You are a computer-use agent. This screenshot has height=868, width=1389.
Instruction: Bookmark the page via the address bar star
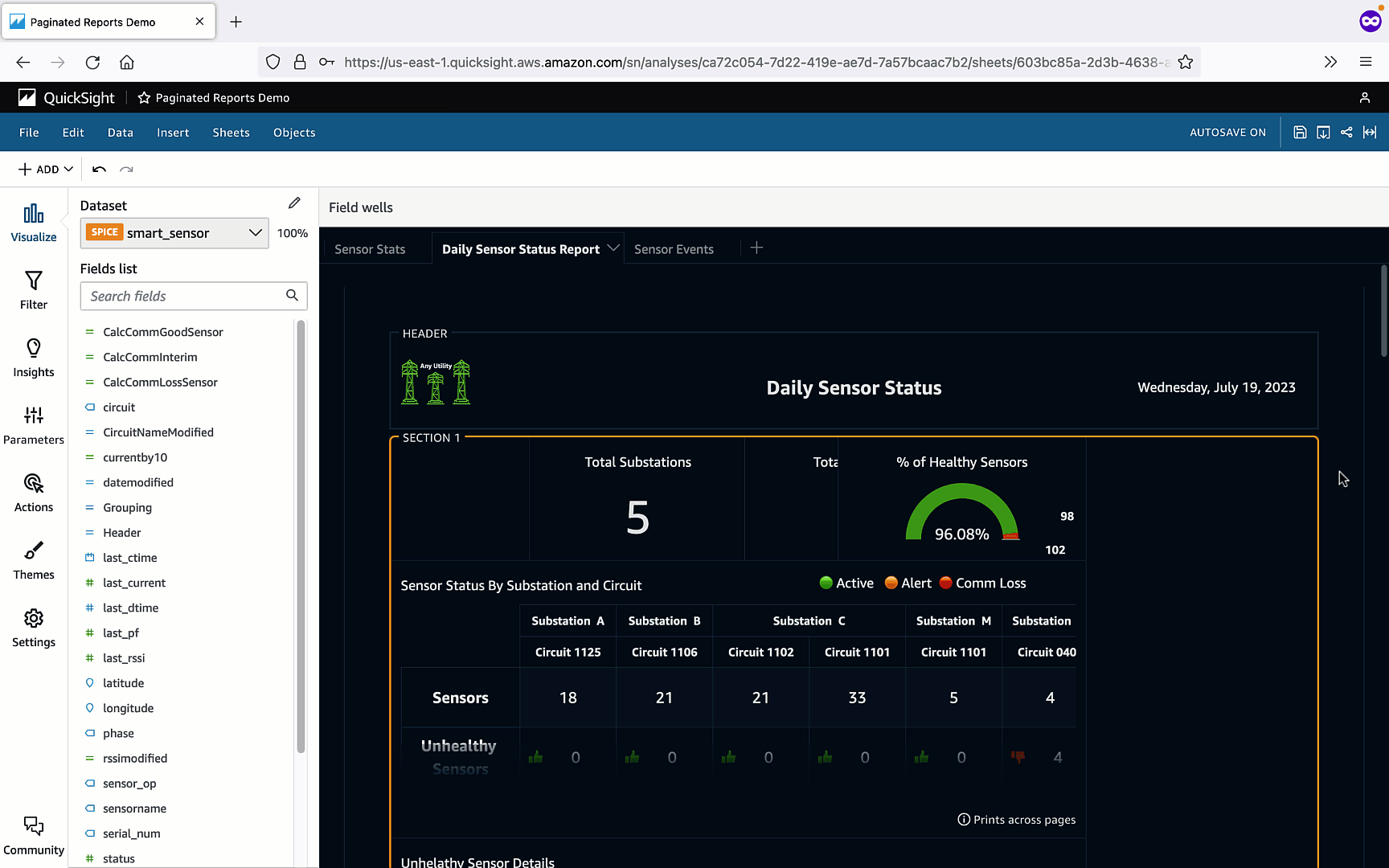tap(1185, 62)
